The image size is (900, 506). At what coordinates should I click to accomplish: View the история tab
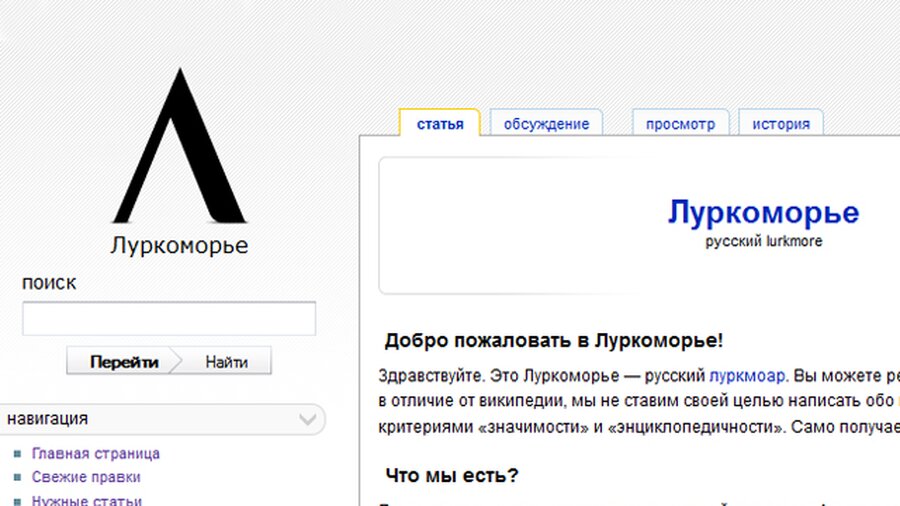781,124
